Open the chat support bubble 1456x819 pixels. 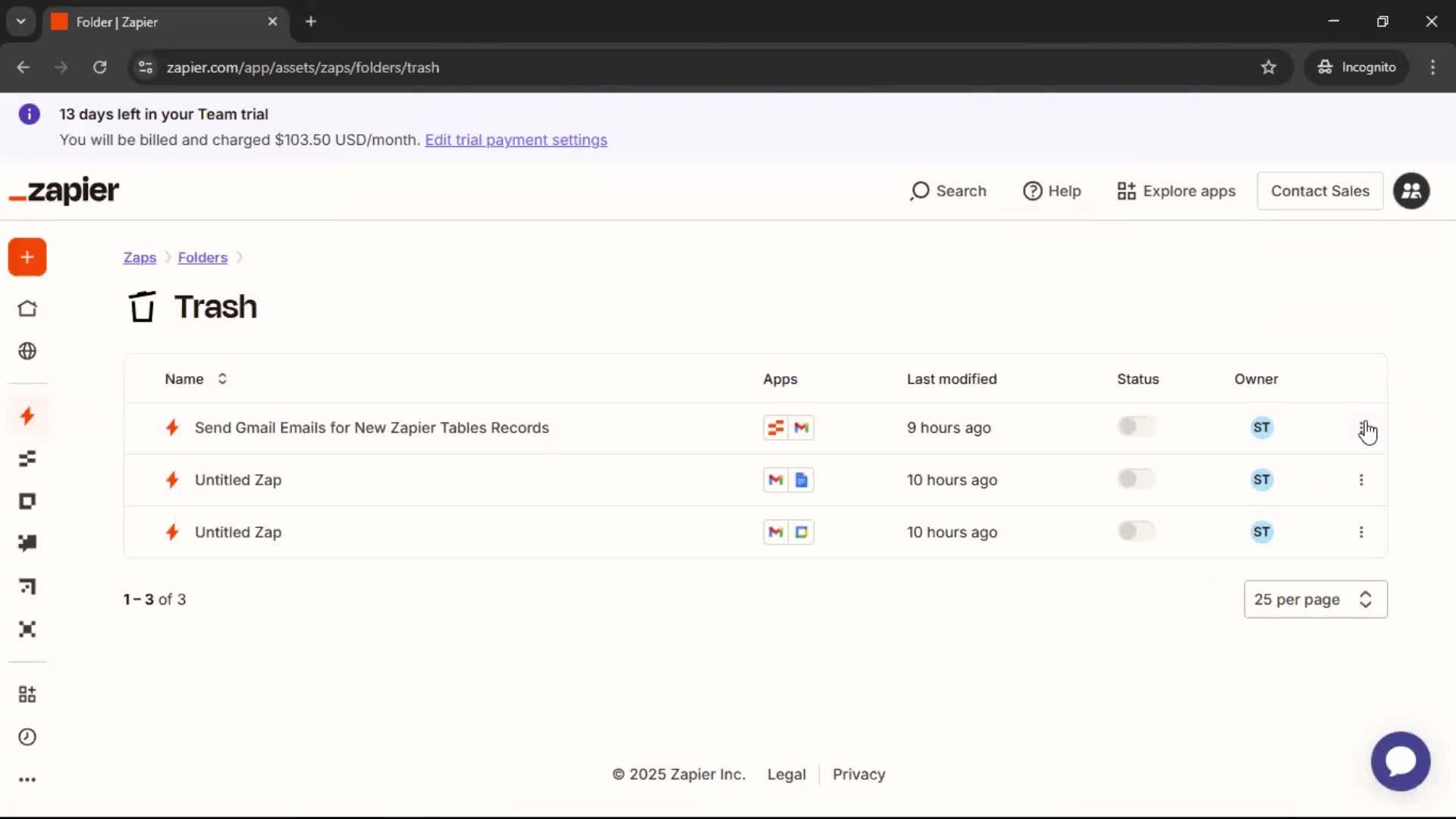coord(1401,761)
